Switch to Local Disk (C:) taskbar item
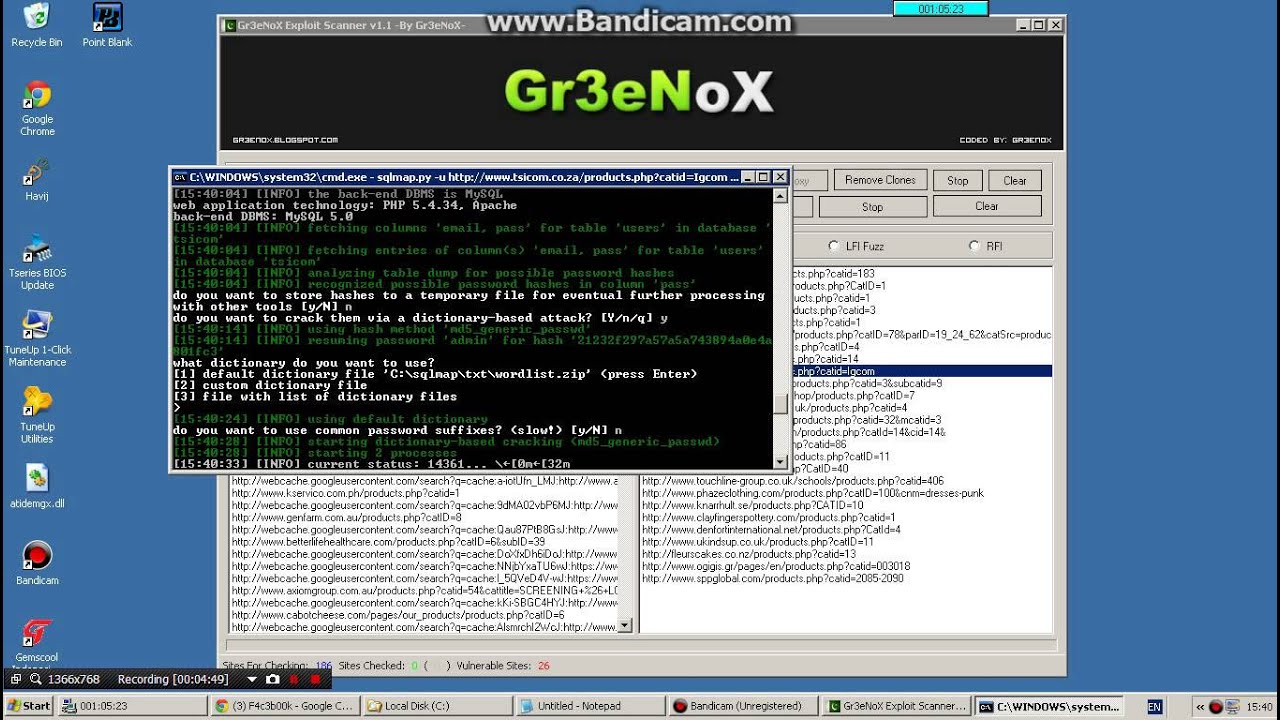This screenshot has height=720, width=1280. point(438,706)
